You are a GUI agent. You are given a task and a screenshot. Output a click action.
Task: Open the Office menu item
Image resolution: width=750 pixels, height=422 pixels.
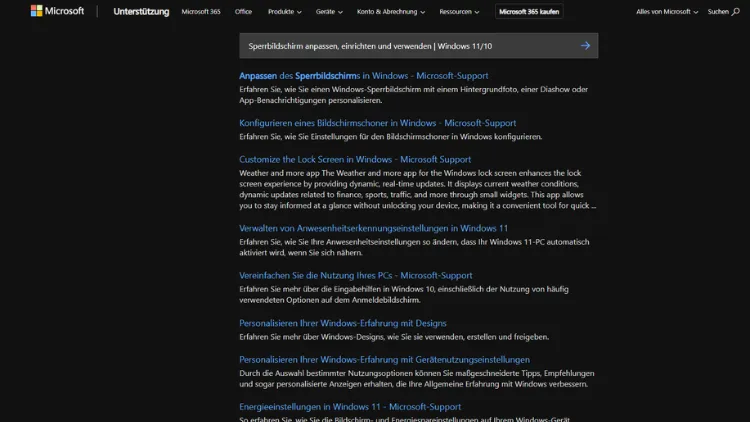coord(243,11)
